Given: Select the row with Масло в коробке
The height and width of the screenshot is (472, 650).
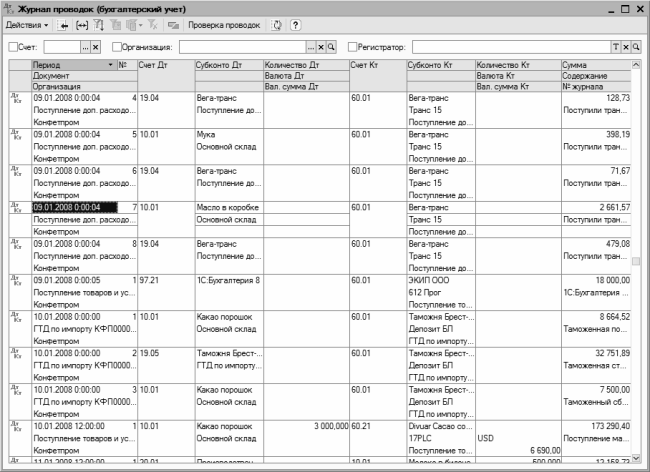Looking at the screenshot, I should pos(229,207).
